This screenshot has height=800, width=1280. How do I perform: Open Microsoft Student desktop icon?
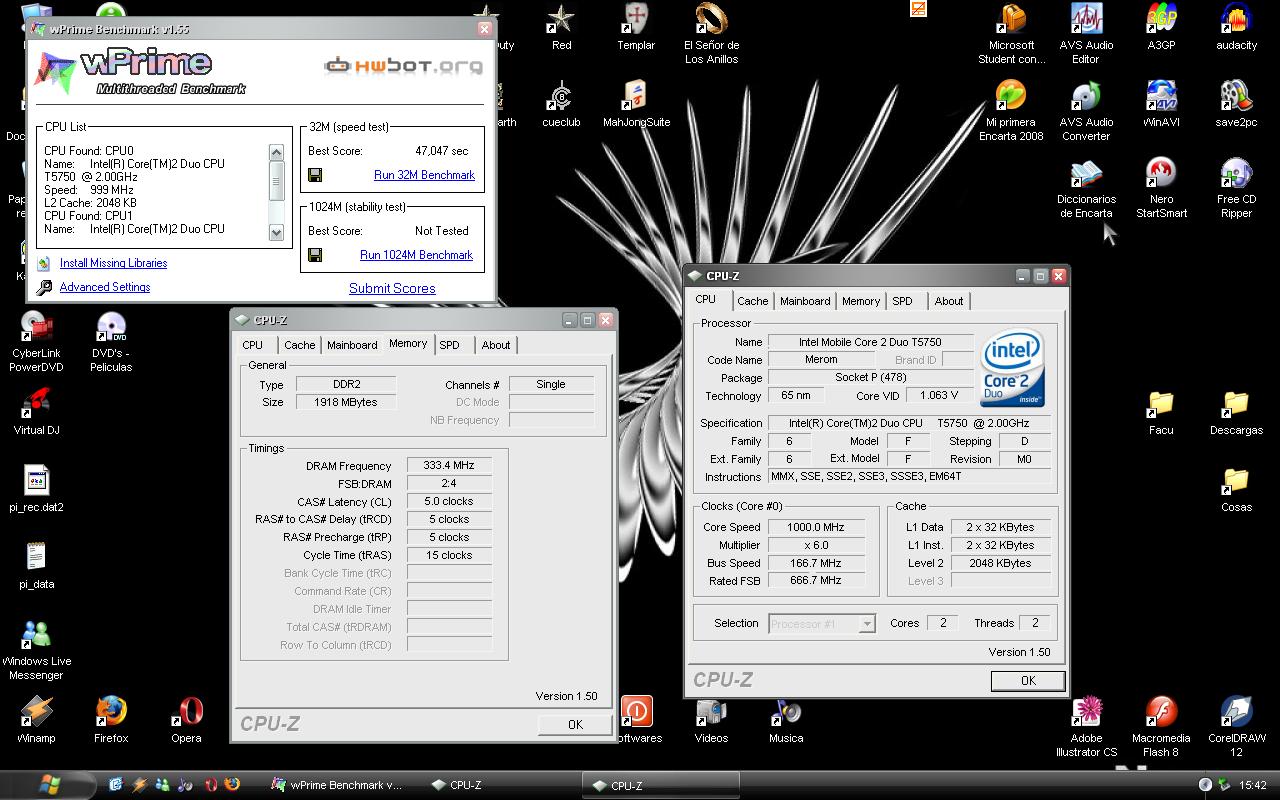1012,34
